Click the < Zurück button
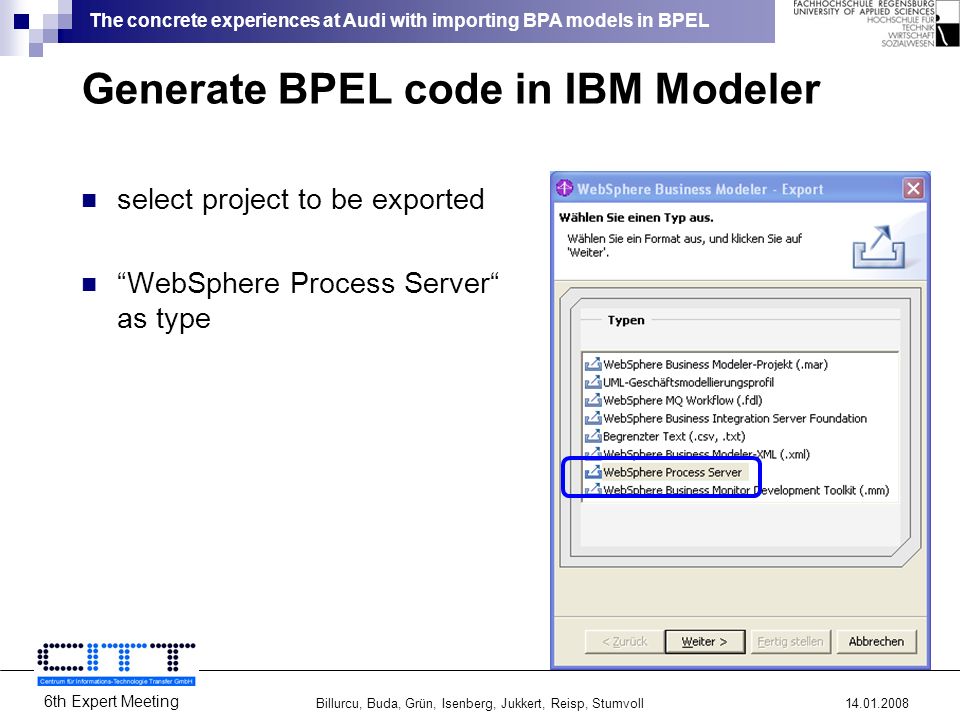960x720 pixels. (624, 641)
